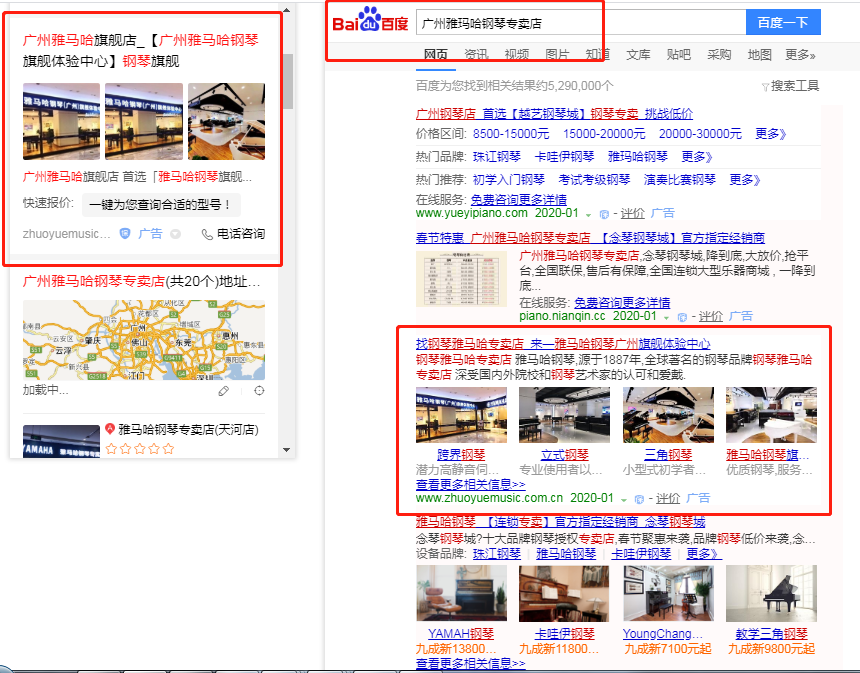Click the blue shield icon beside zhuoyuemusic
The width and height of the screenshot is (860, 673).
pos(125,234)
